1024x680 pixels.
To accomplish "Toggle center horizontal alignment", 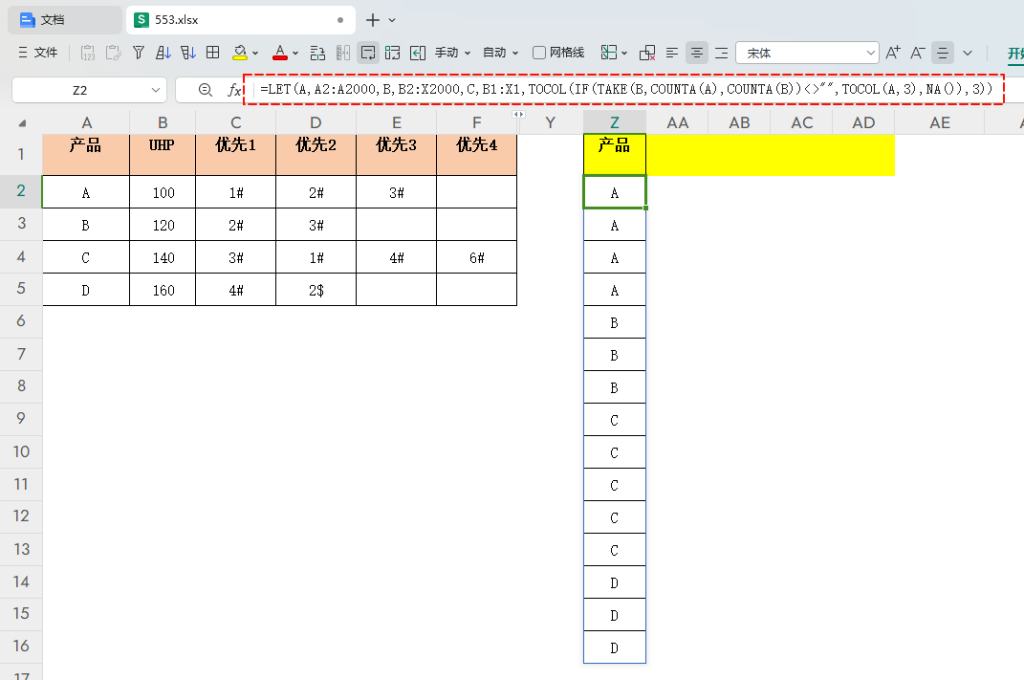I will (697, 53).
